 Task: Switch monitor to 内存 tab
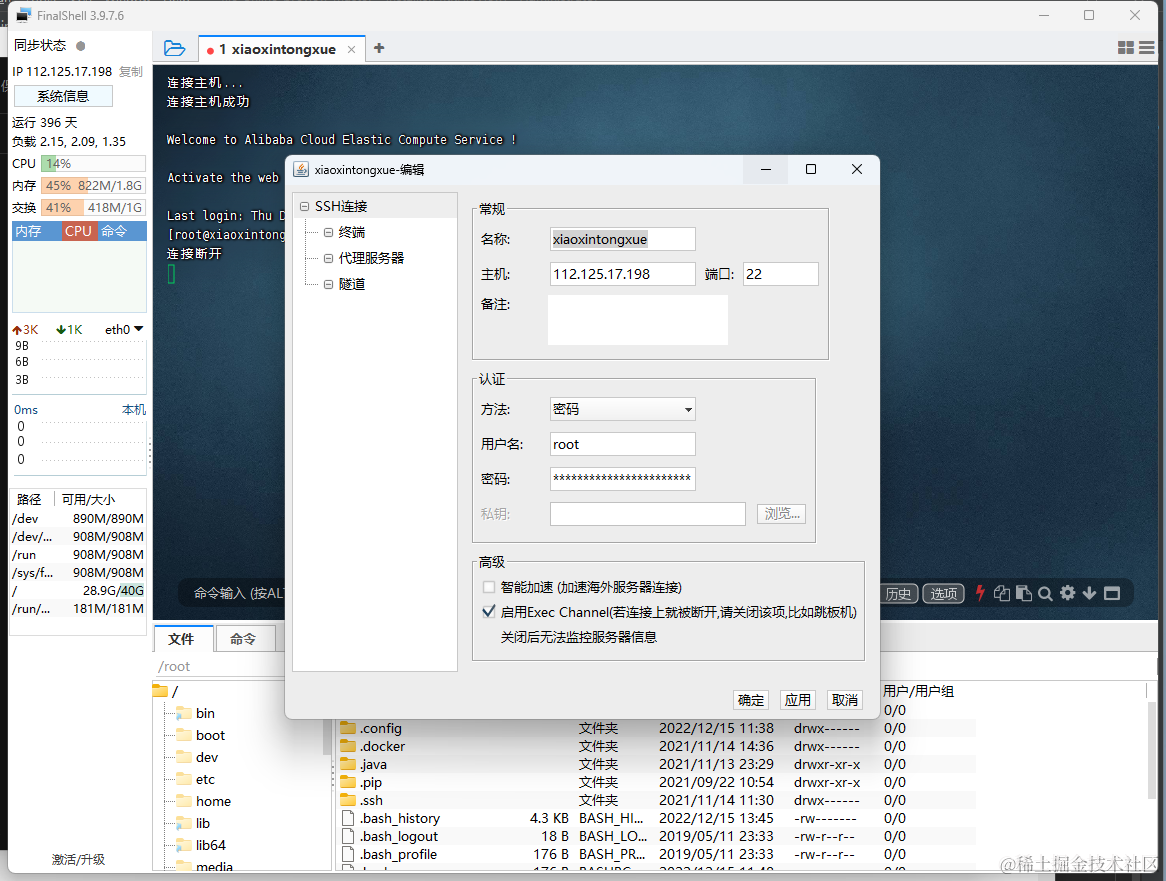tap(36, 231)
